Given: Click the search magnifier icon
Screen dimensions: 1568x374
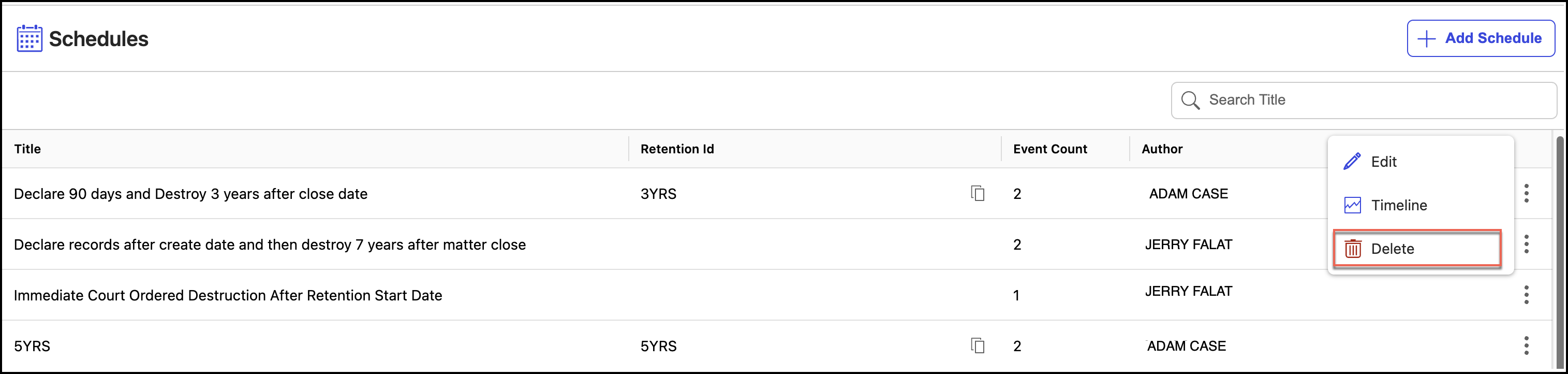Looking at the screenshot, I should point(1190,100).
